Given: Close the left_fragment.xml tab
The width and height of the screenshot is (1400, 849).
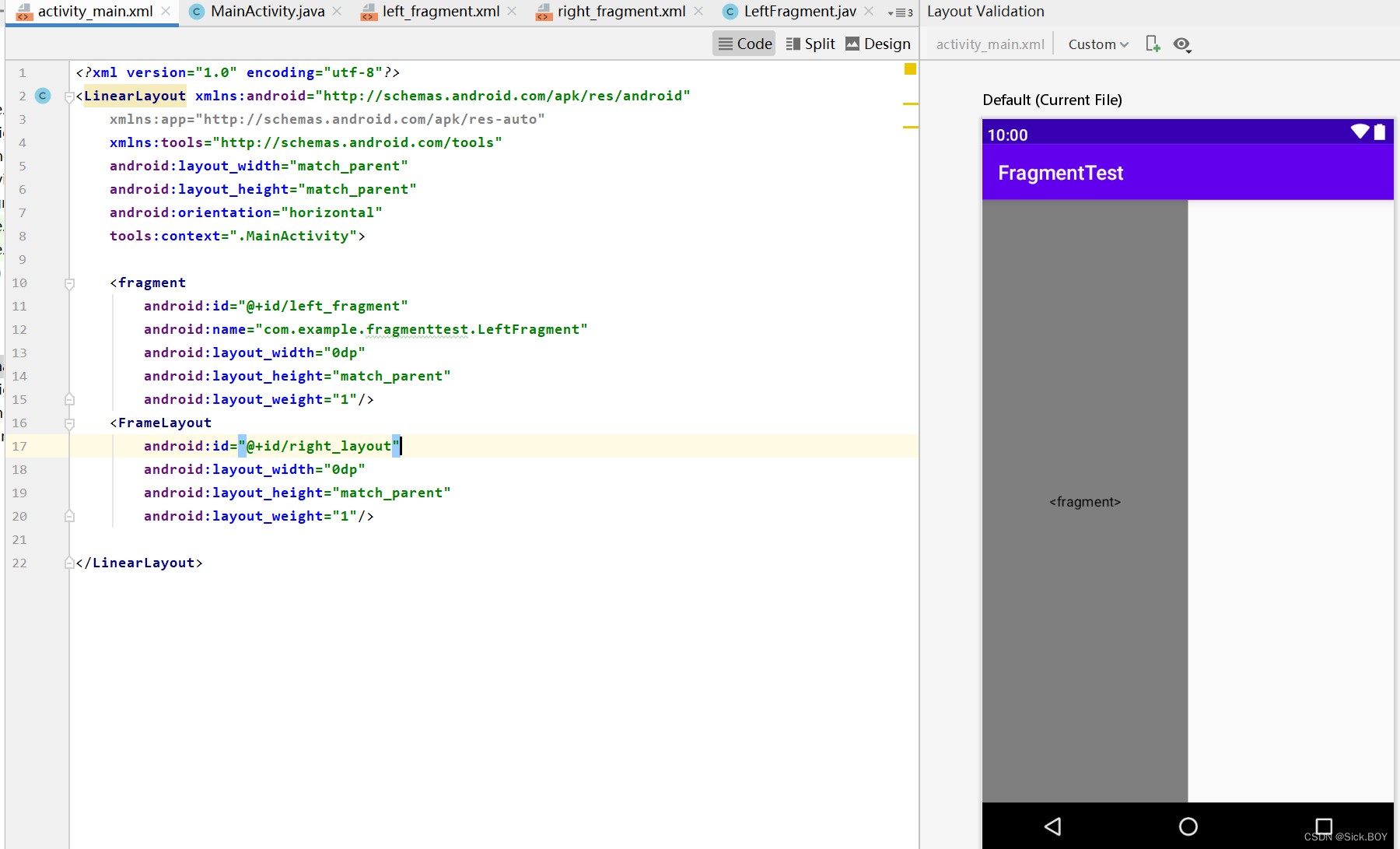Looking at the screenshot, I should point(511,12).
